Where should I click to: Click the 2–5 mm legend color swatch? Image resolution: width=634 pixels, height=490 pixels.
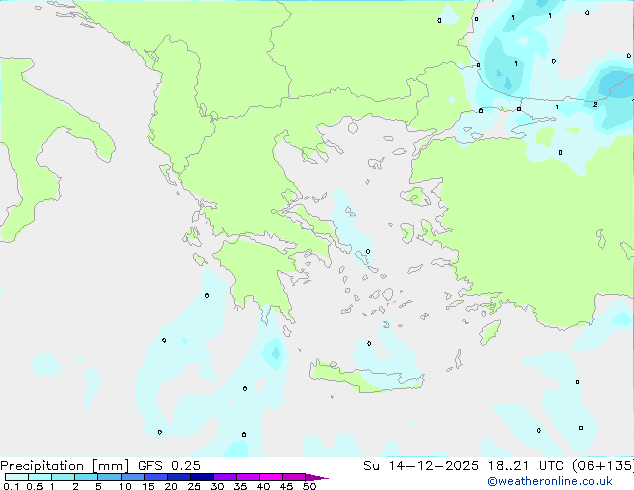click(86, 477)
